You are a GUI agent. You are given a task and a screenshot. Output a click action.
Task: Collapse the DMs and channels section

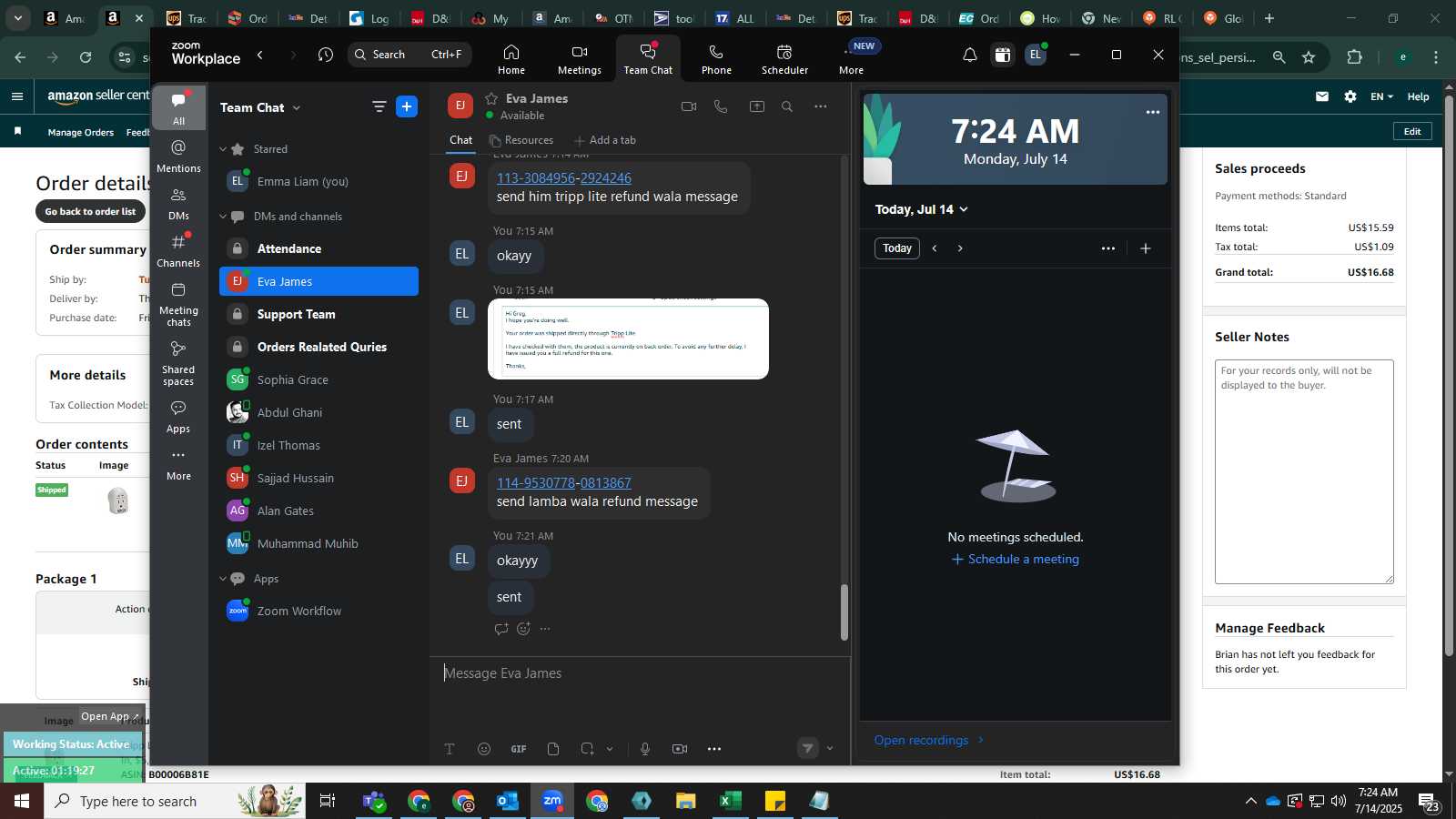pyautogui.click(x=223, y=217)
